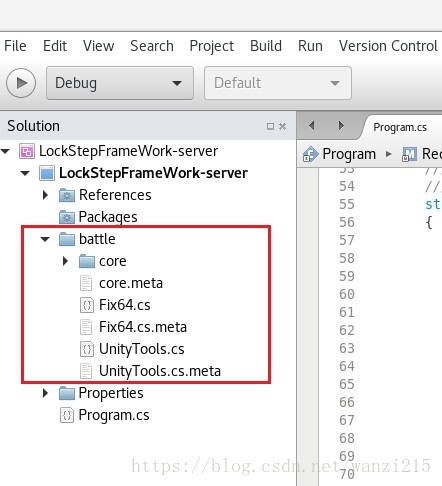Image resolution: width=442 pixels, height=486 pixels.
Task: Expand the Properties folder
Action: [46, 393]
